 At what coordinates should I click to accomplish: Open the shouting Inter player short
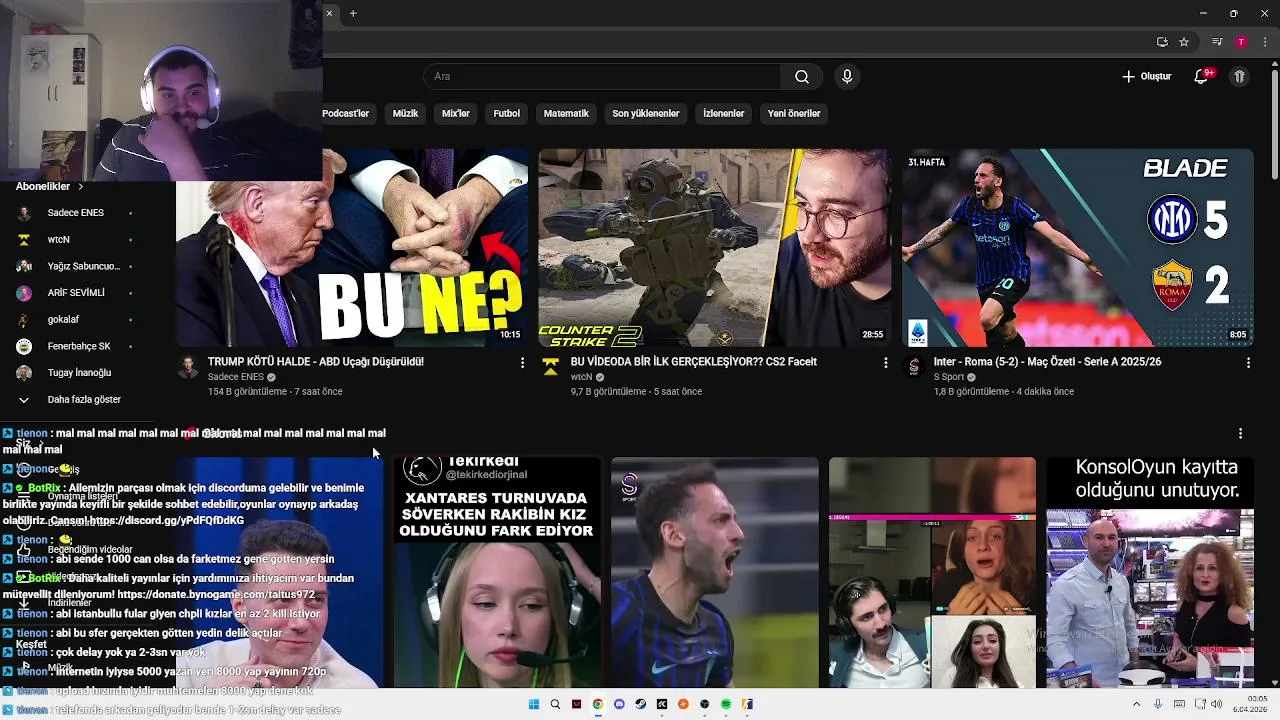[715, 573]
